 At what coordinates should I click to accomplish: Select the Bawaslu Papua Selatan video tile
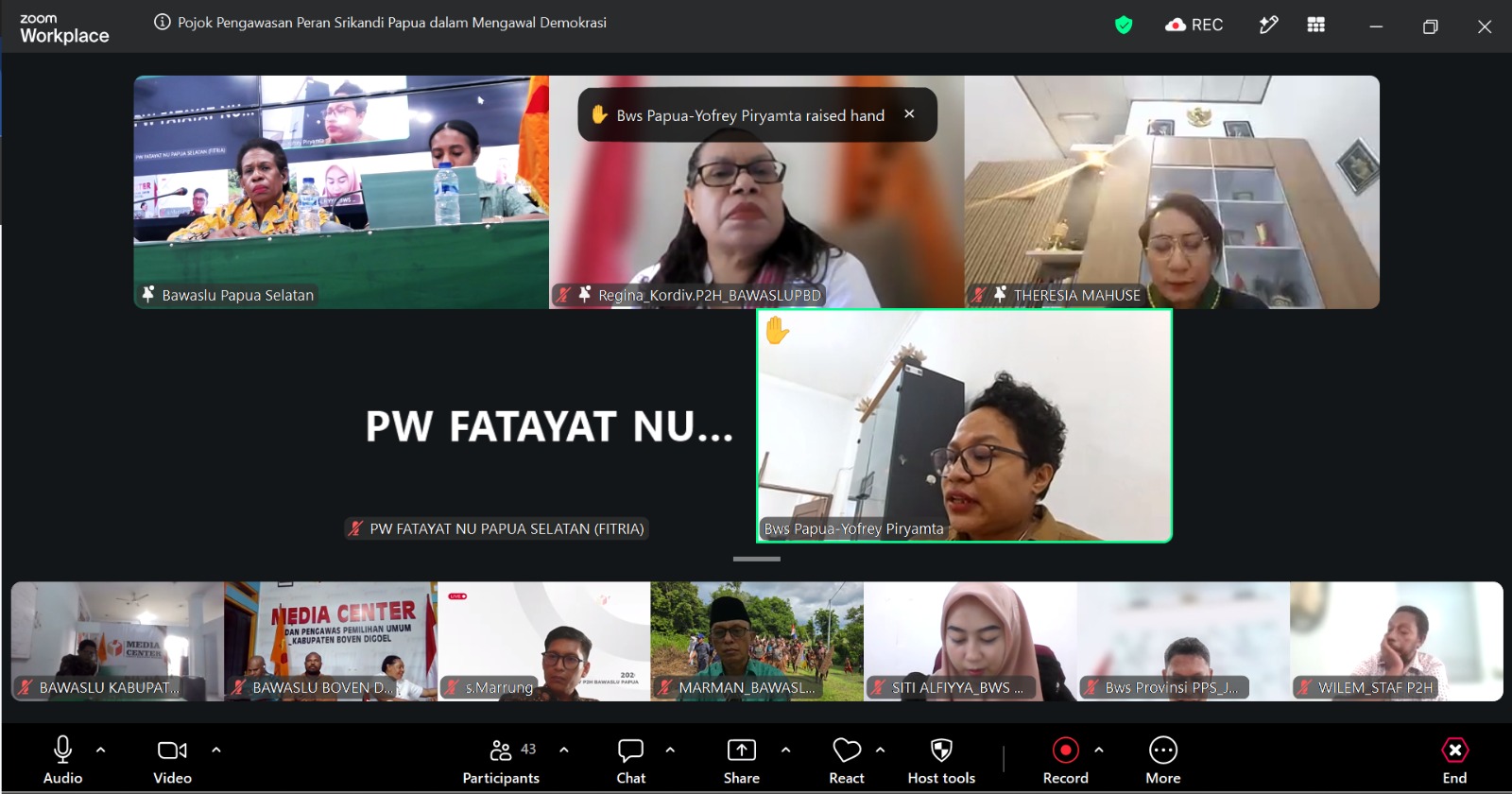tap(341, 192)
